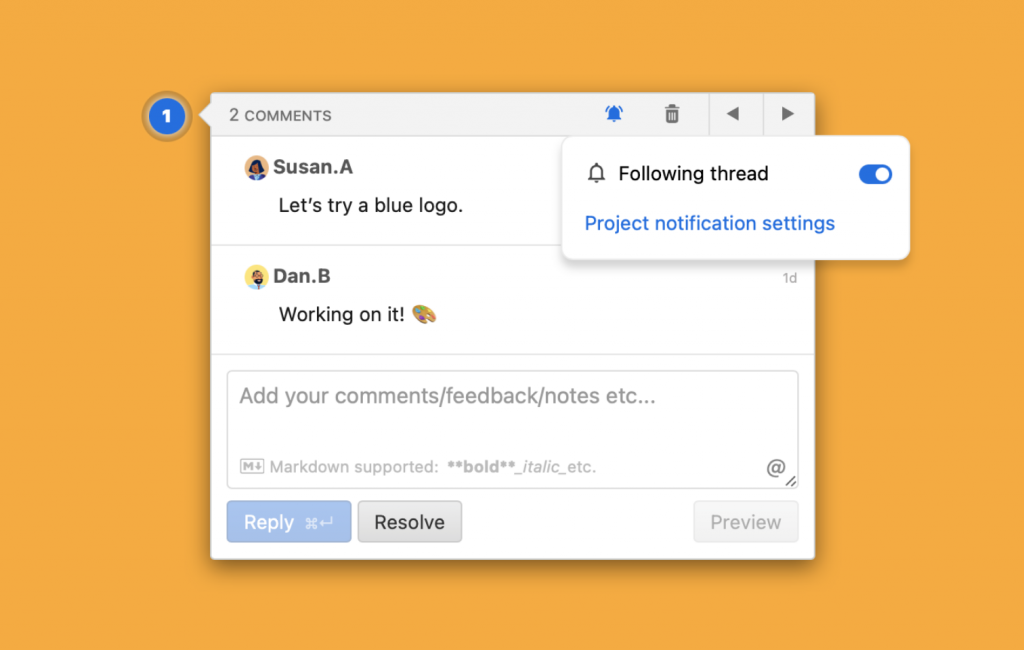Click the Reply button
1024x650 pixels.
click(289, 522)
